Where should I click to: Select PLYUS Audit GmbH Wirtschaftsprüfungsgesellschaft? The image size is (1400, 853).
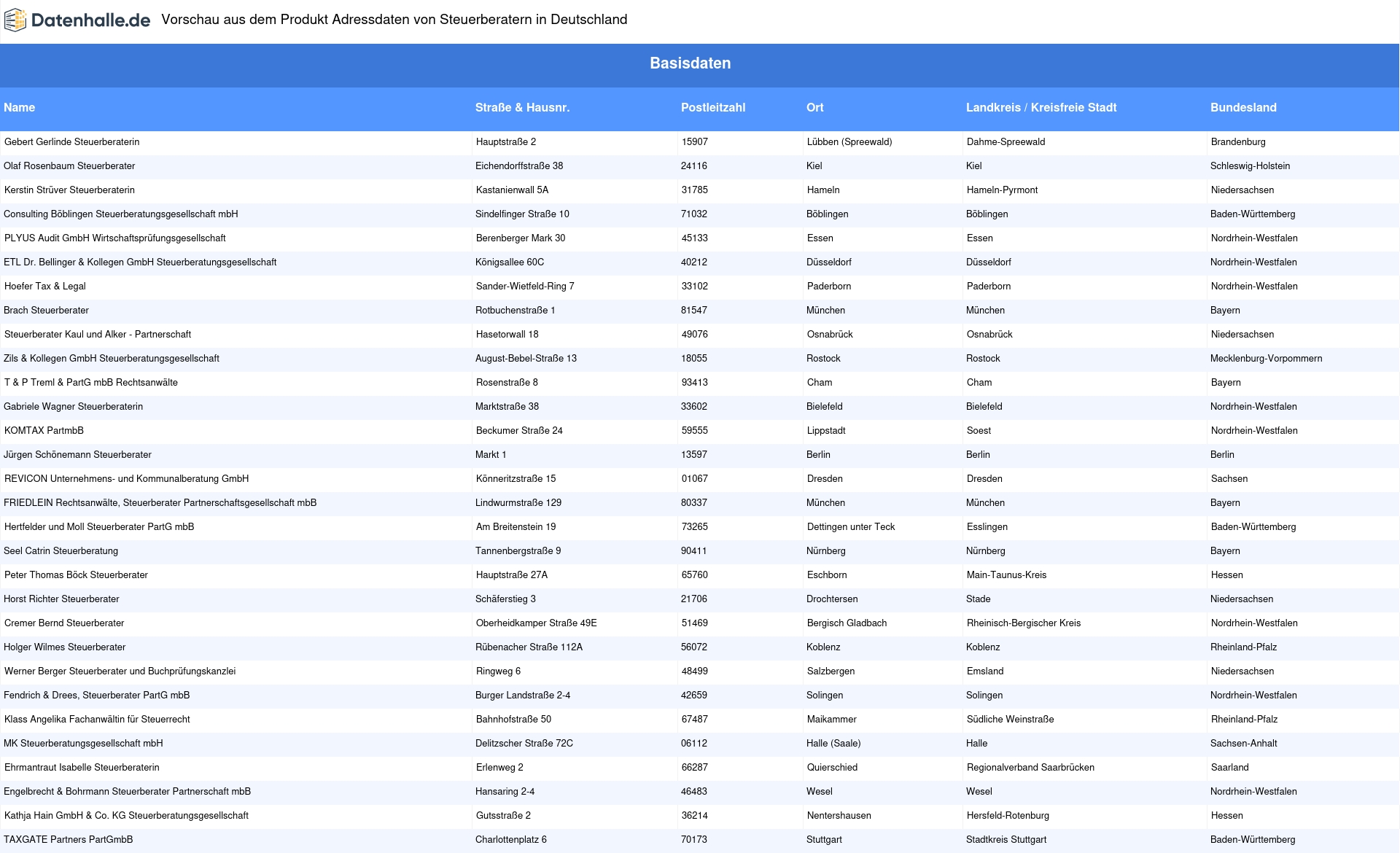(x=115, y=238)
